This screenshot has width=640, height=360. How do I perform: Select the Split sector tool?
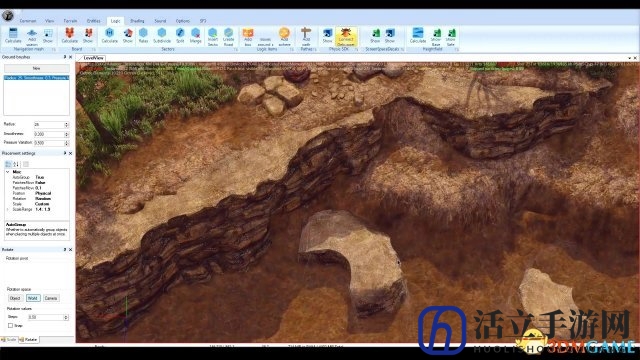click(180, 36)
